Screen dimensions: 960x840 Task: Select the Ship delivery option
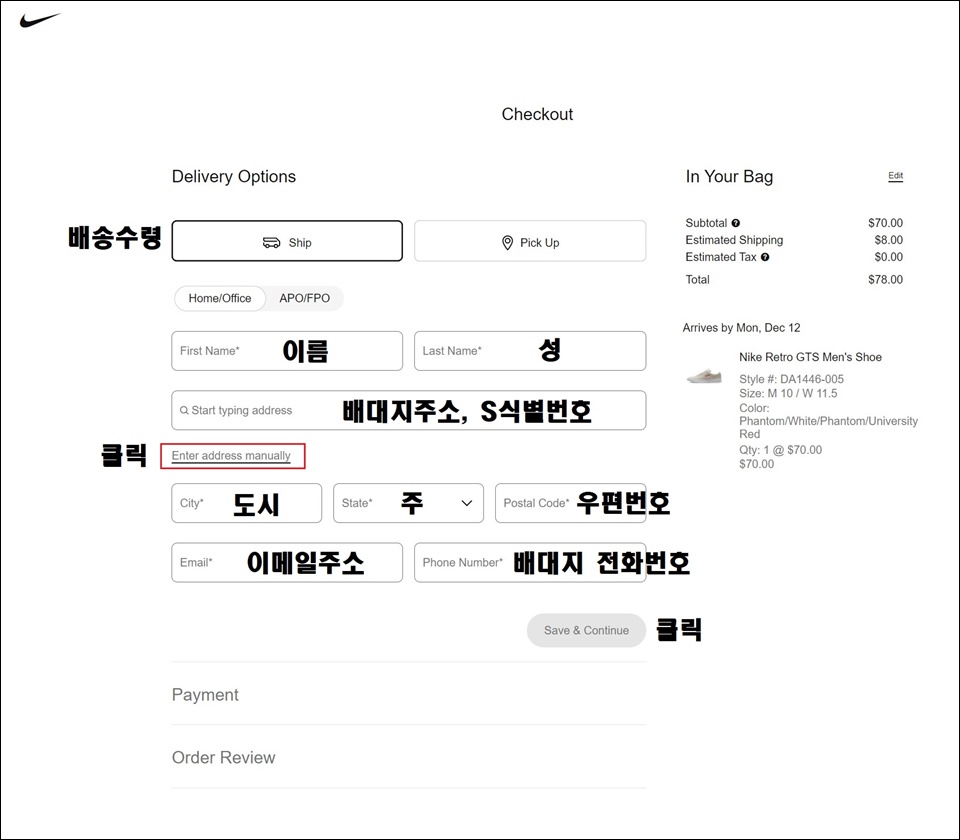click(287, 241)
